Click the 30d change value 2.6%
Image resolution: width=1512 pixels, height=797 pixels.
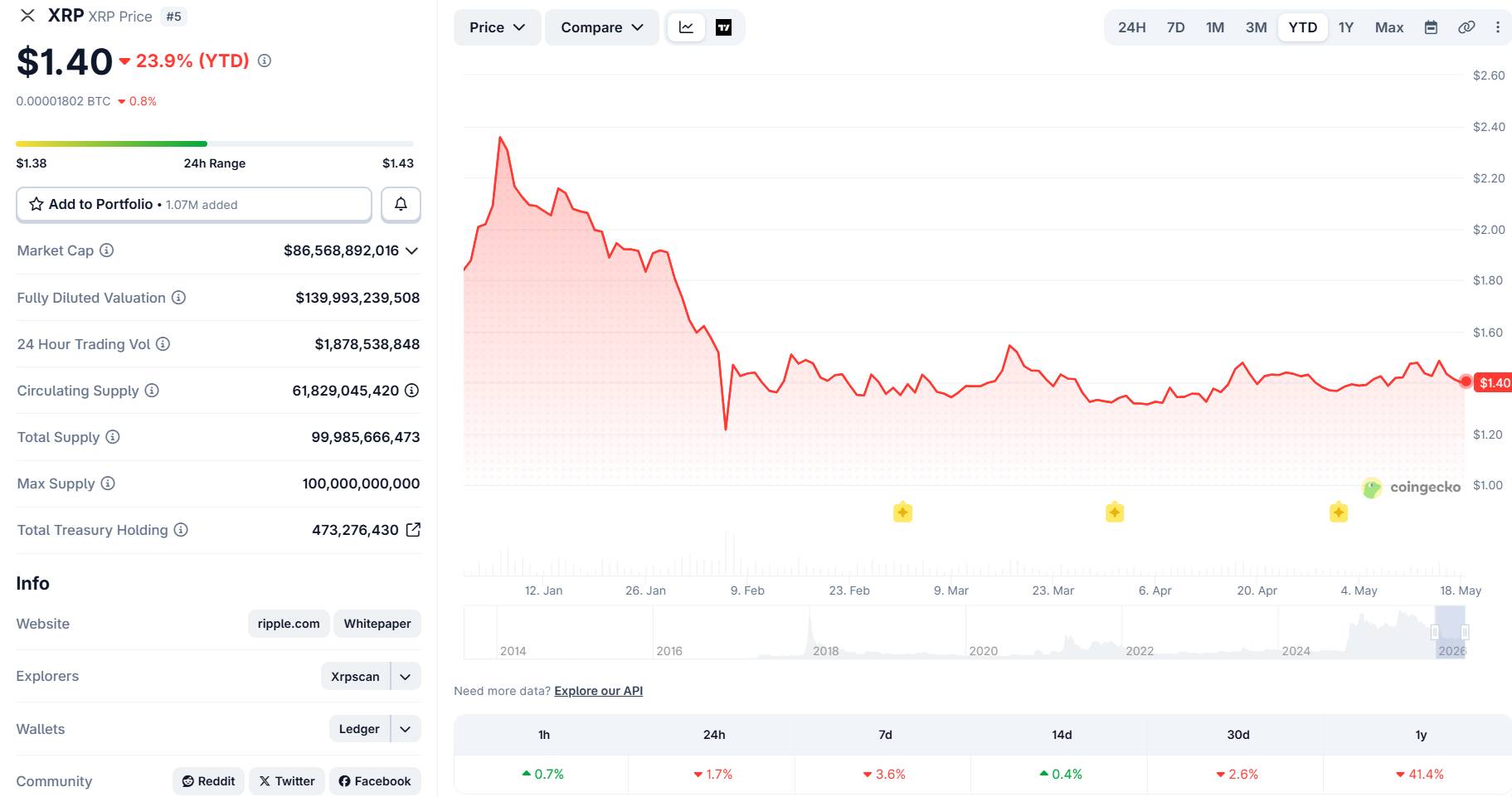[1237, 775]
